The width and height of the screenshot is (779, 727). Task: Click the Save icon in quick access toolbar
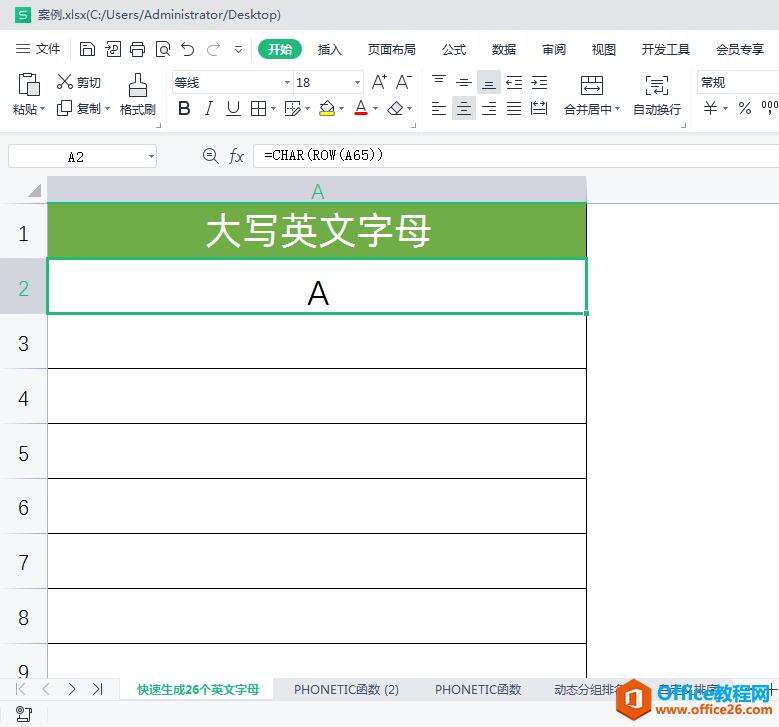87,49
